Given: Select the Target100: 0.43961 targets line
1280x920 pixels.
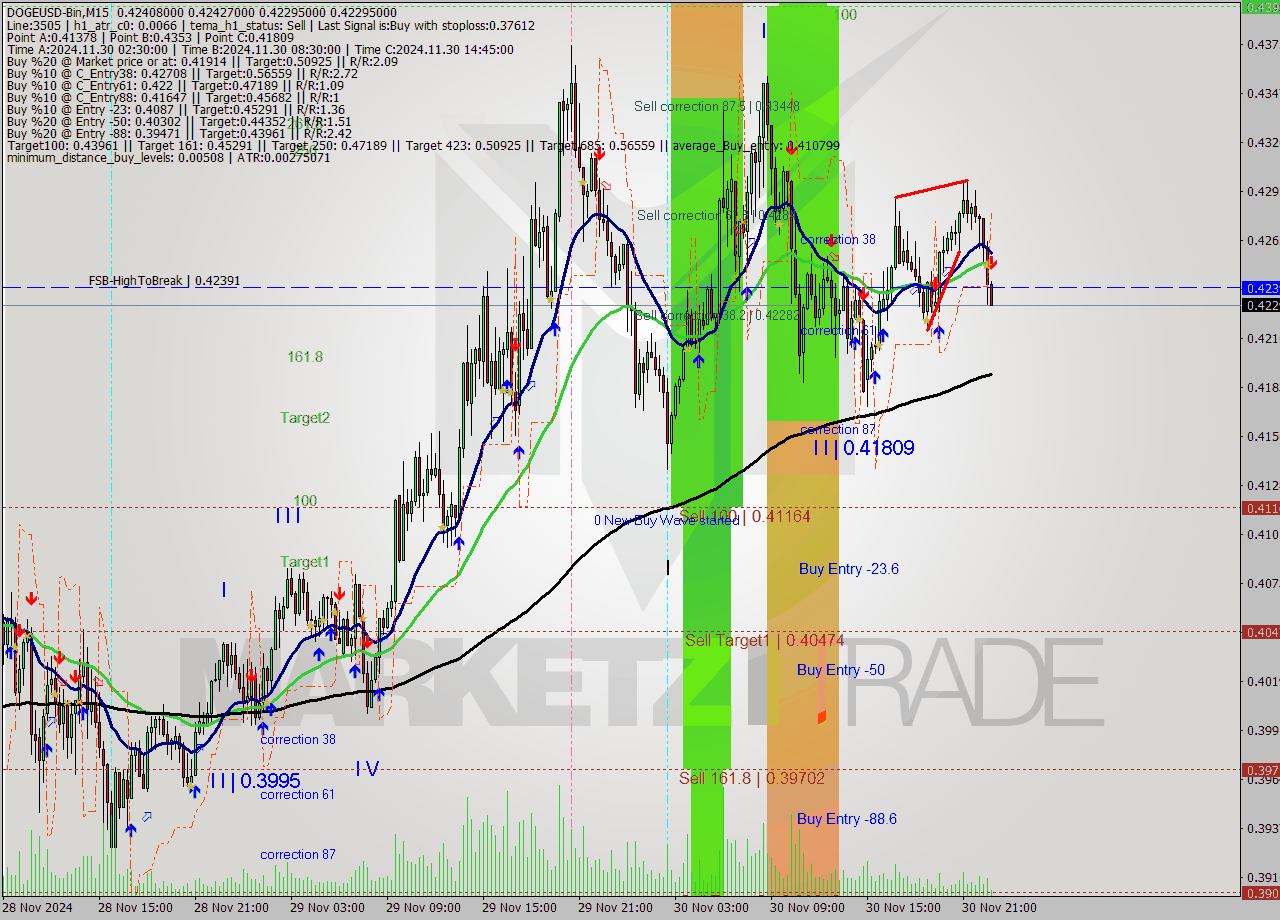Looking at the screenshot, I should (x=422, y=145).
